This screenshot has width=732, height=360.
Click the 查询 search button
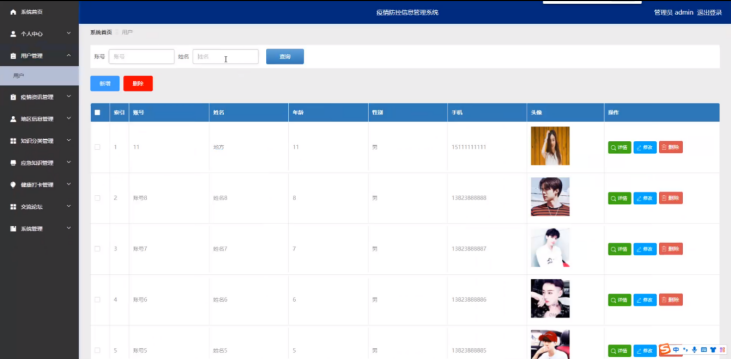tap(285, 56)
